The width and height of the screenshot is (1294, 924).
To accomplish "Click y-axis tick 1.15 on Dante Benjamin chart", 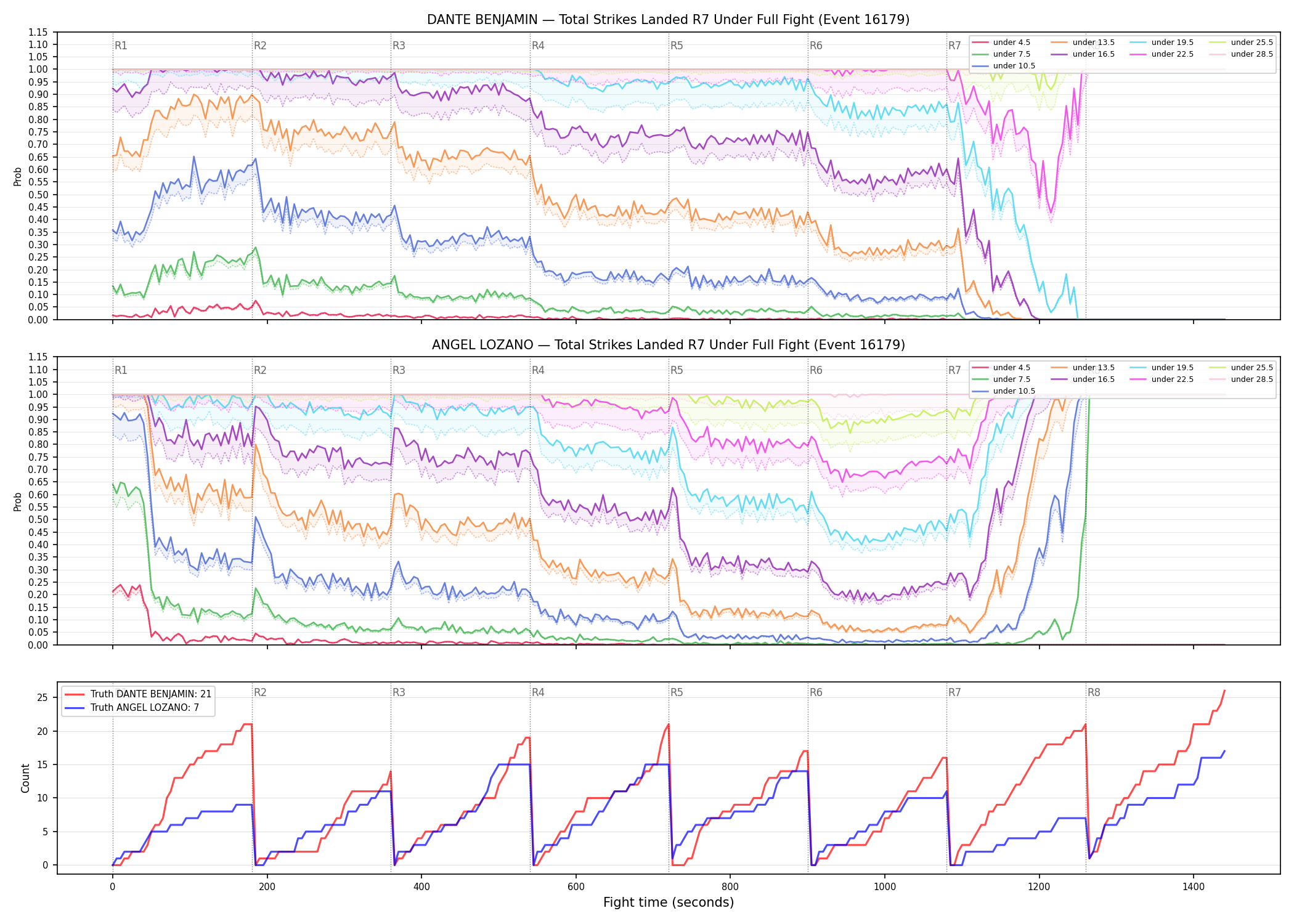I will [38, 32].
